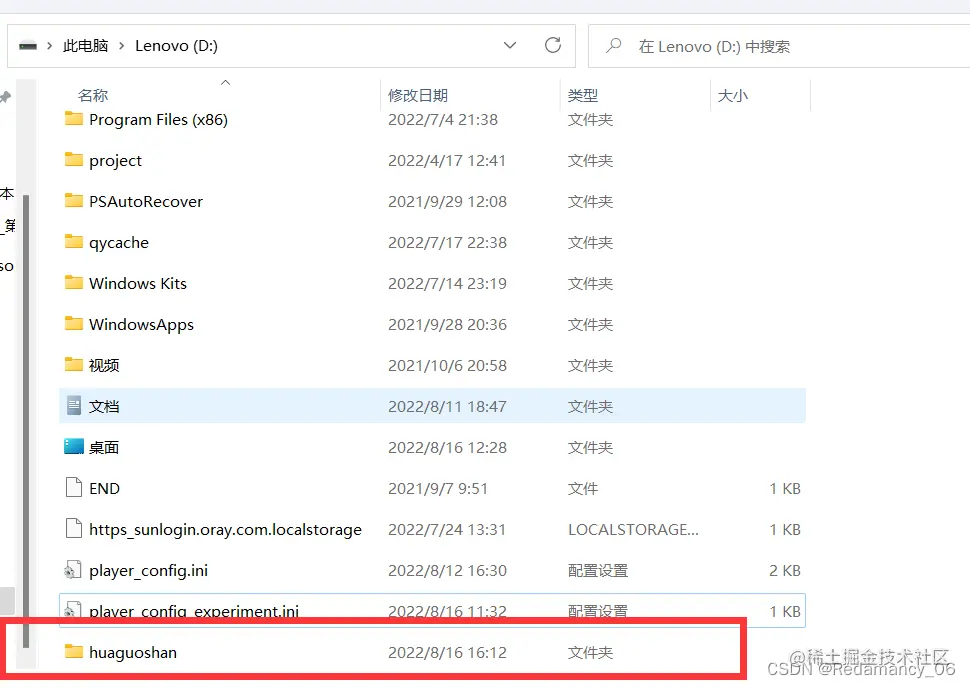Sort by the 修改日期 column header

coord(418,95)
